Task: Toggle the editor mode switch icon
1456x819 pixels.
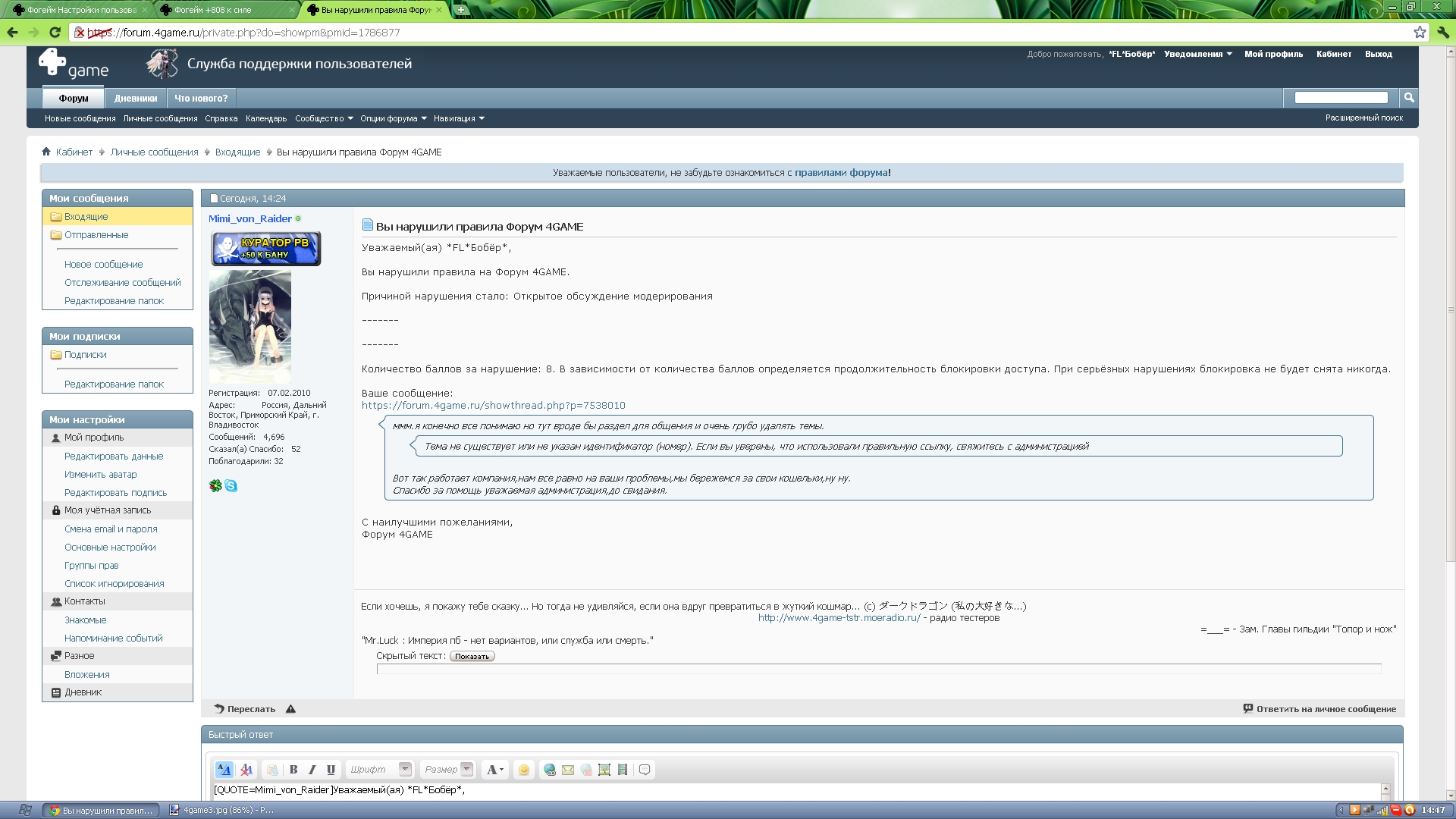Action: (x=224, y=770)
